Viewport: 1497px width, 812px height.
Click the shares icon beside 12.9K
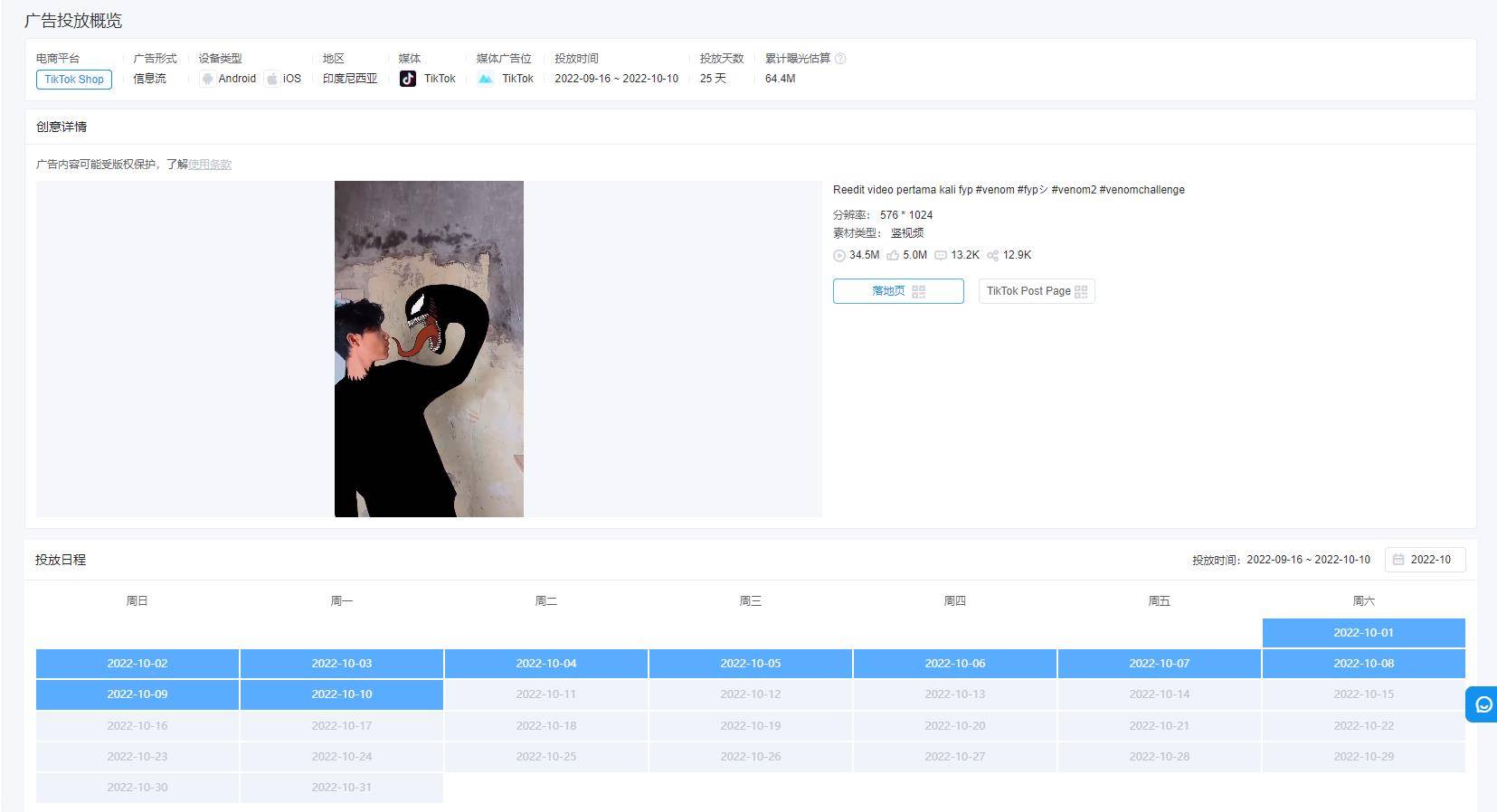coord(992,256)
